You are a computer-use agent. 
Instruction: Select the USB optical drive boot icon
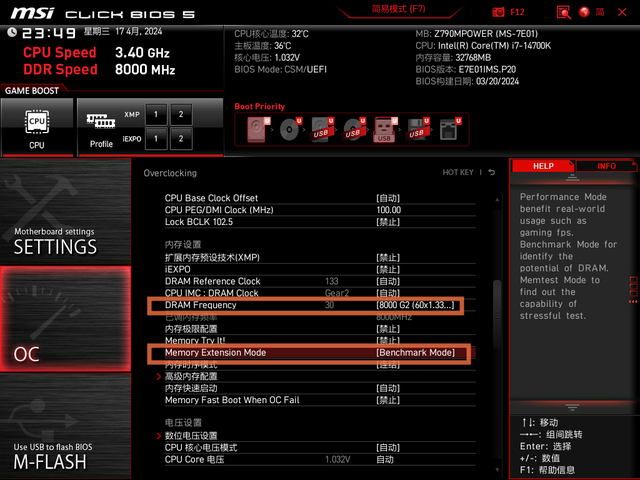354,129
